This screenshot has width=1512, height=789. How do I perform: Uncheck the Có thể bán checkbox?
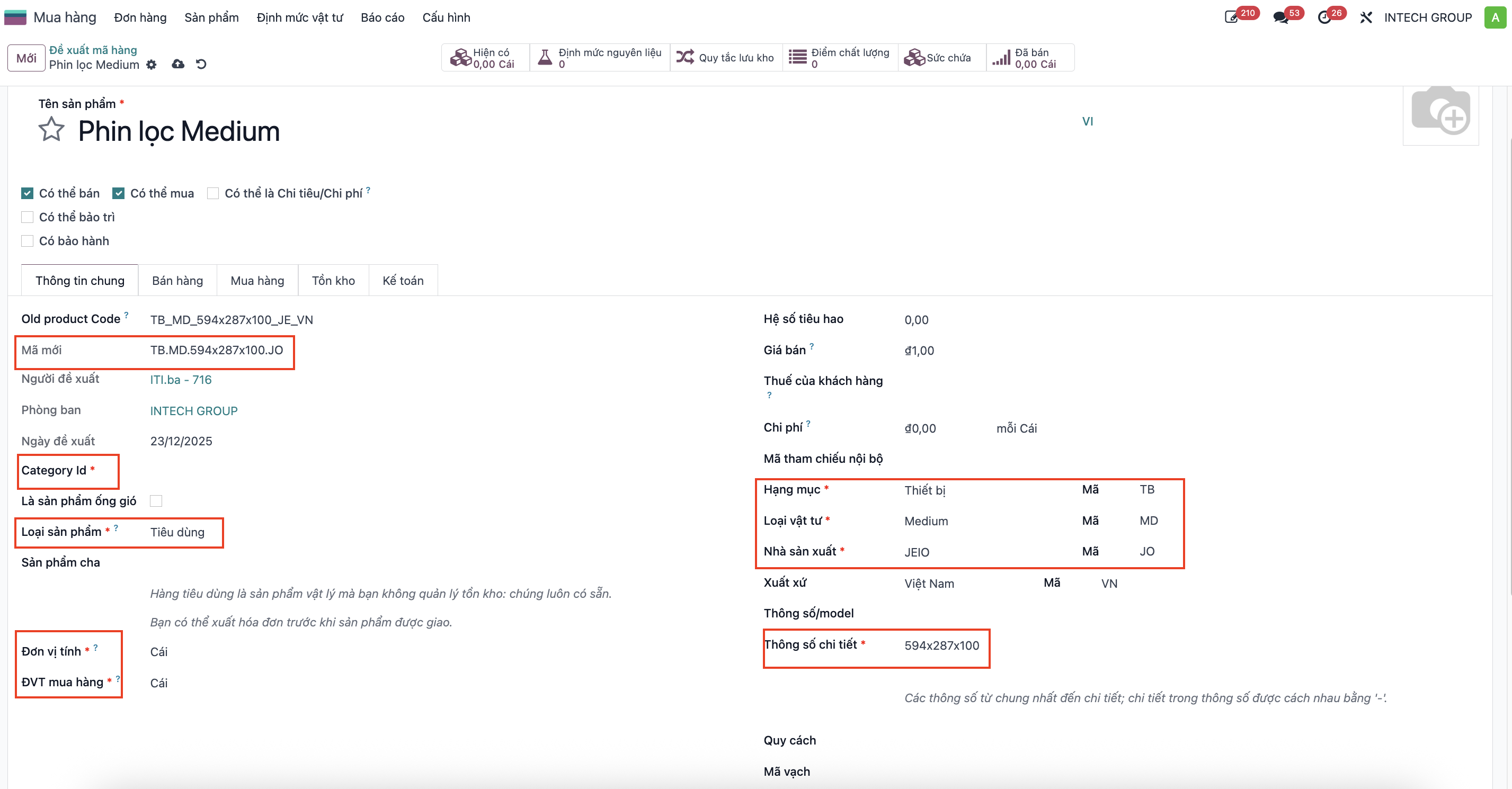(27, 193)
